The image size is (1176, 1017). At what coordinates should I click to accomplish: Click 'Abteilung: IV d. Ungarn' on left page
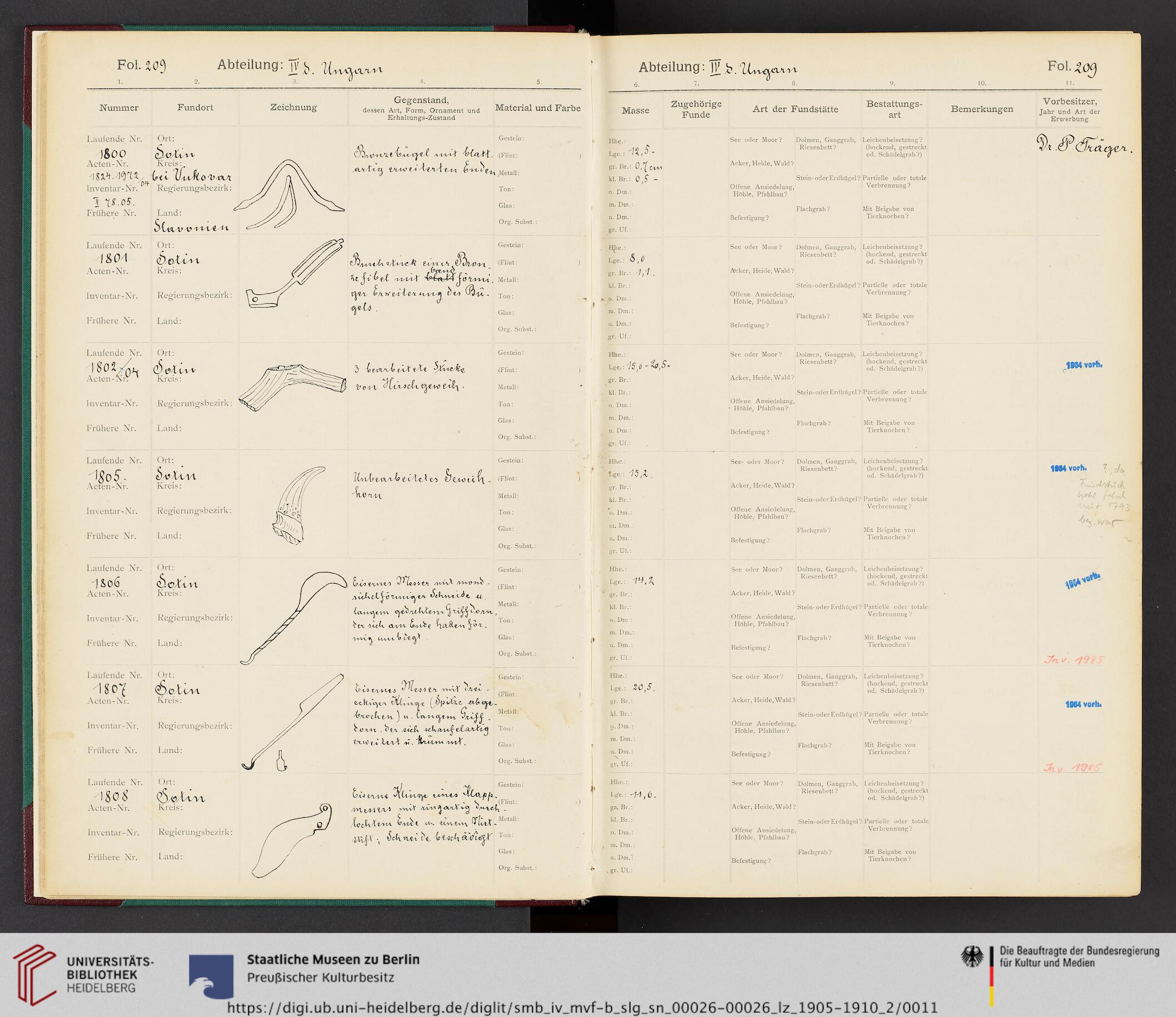click(300, 66)
